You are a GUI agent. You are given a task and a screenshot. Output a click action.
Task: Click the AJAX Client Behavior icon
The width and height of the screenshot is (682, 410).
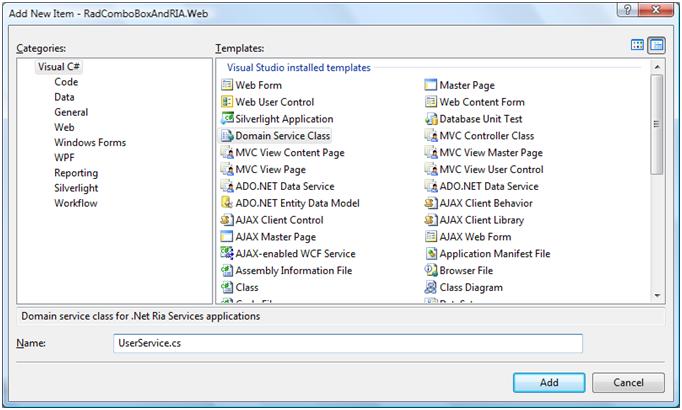click(431, 203)
